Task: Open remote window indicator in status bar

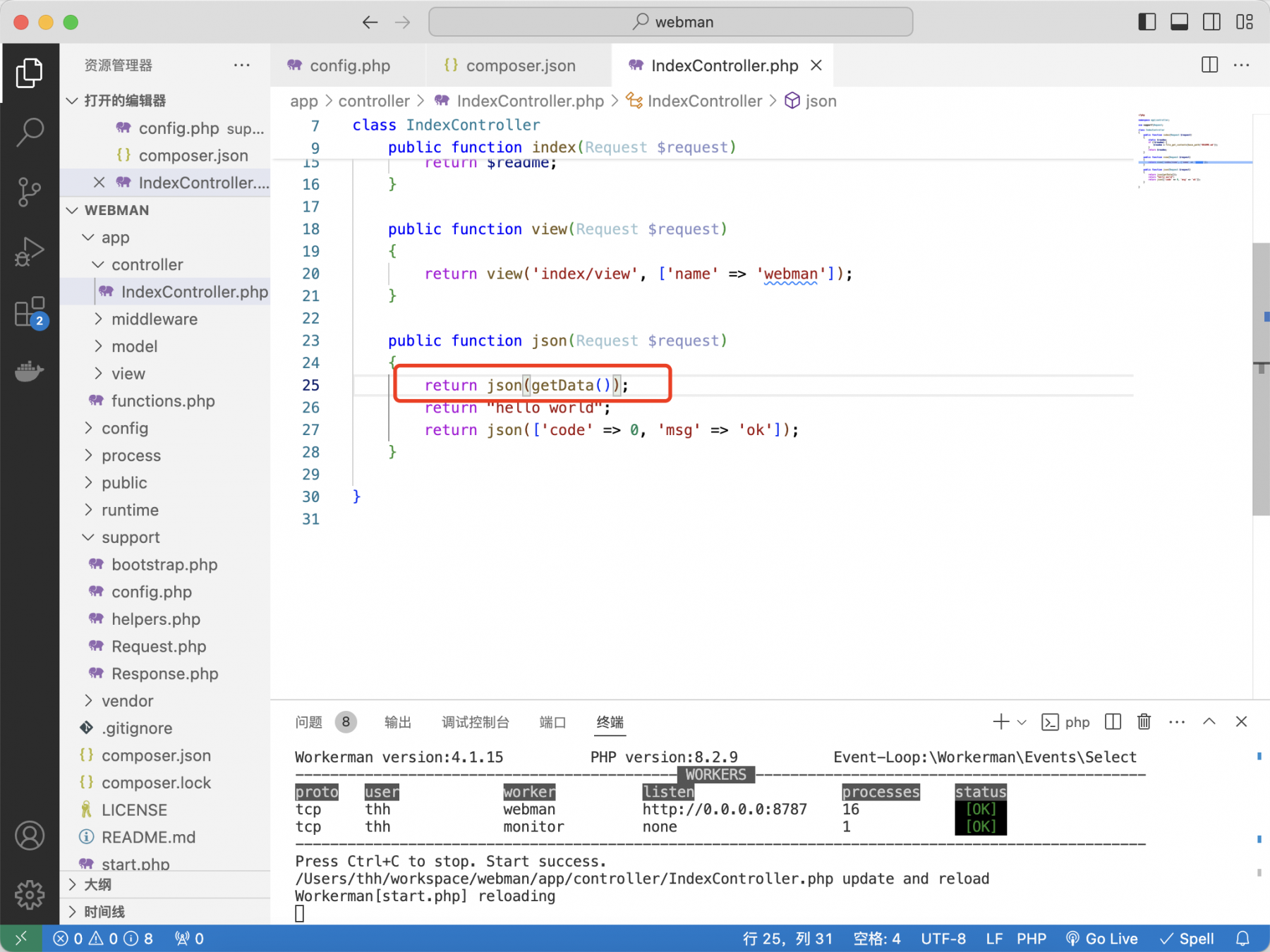Action: point(20,938)
